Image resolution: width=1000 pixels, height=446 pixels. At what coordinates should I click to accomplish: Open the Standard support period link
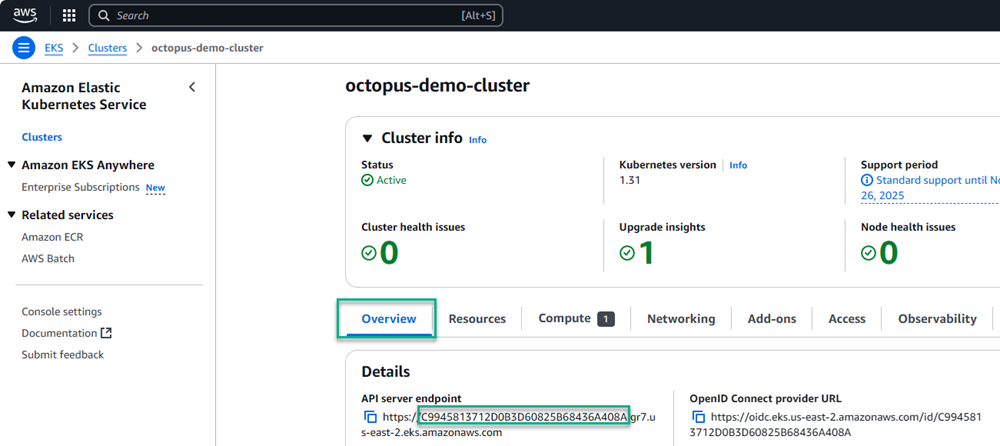(930, 188)
